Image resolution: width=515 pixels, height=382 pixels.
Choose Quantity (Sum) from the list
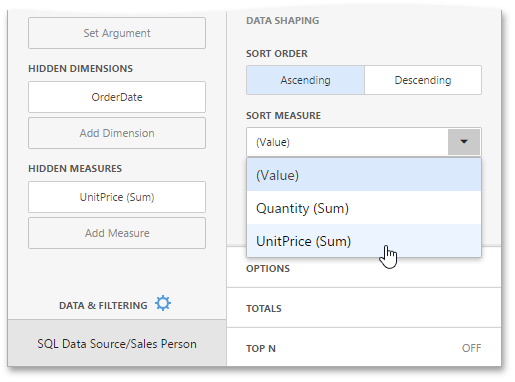[x=364, y=208]
